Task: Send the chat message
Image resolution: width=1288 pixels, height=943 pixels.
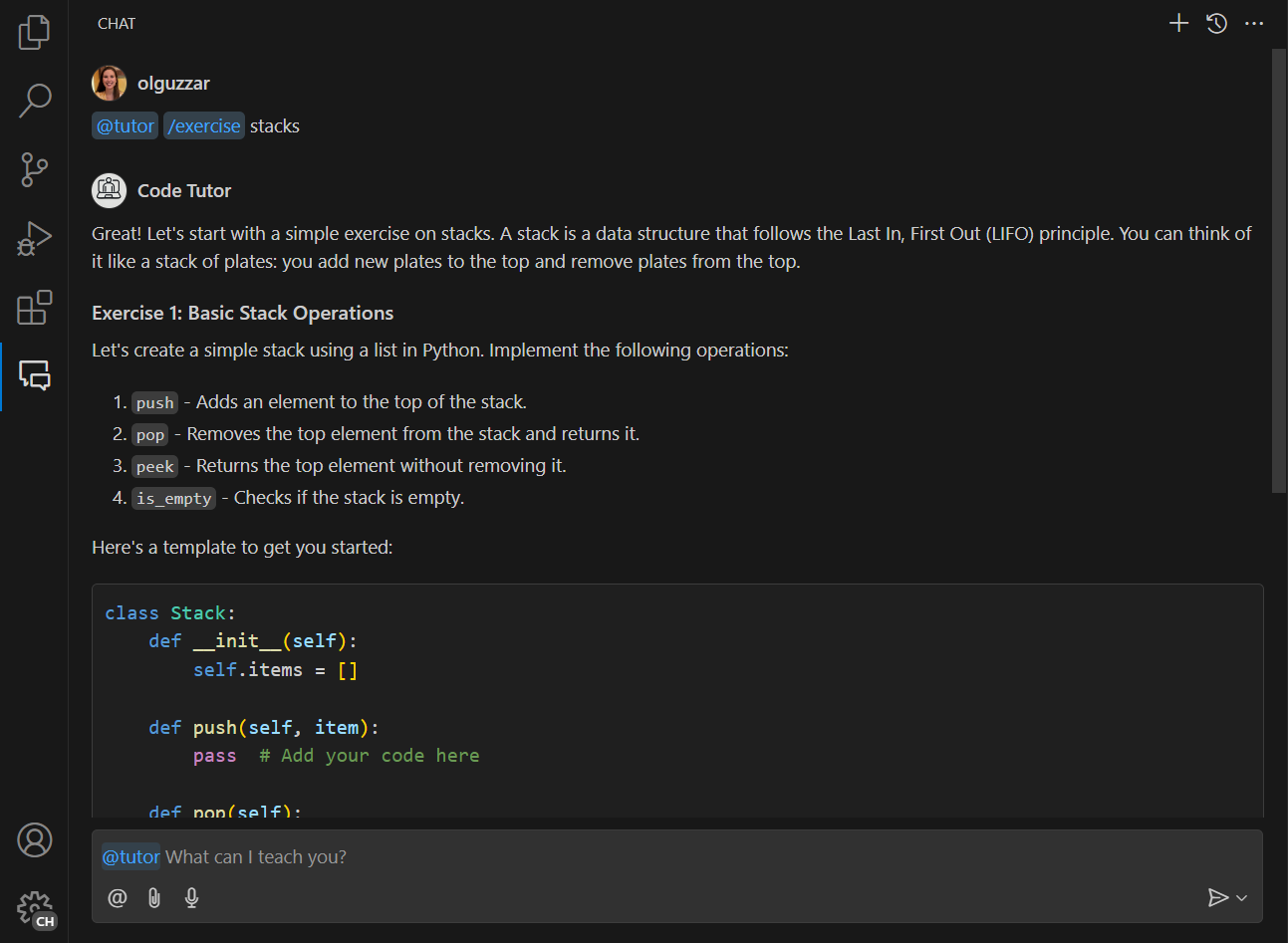Action: click(x=1217, y=897)
